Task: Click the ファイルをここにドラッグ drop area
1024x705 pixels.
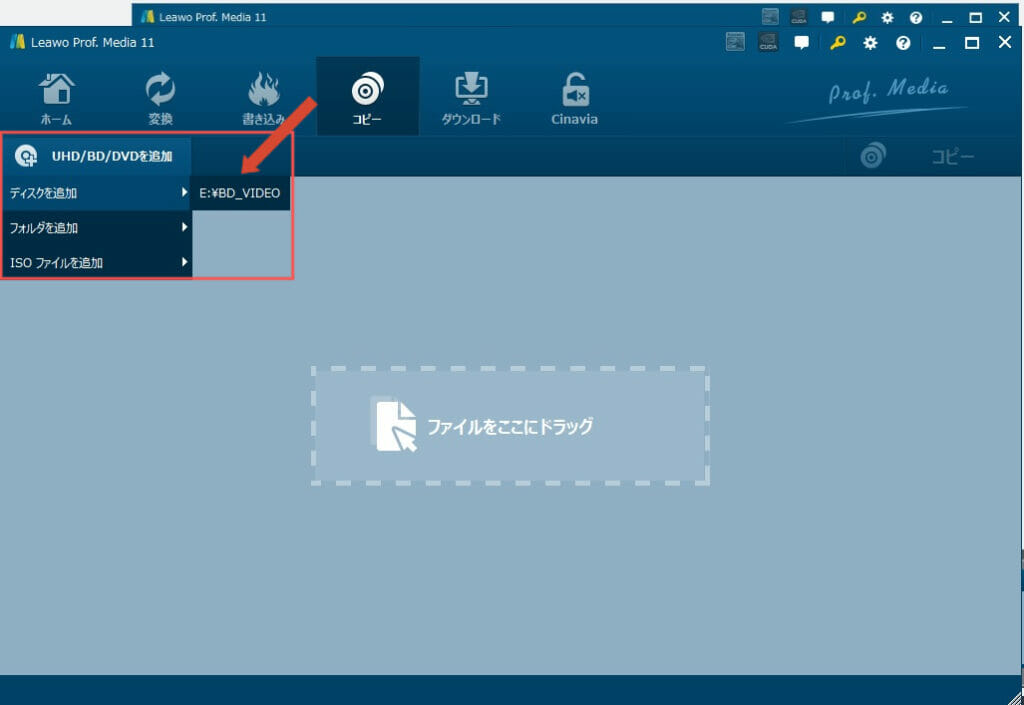Action: (x=510, y=426)
